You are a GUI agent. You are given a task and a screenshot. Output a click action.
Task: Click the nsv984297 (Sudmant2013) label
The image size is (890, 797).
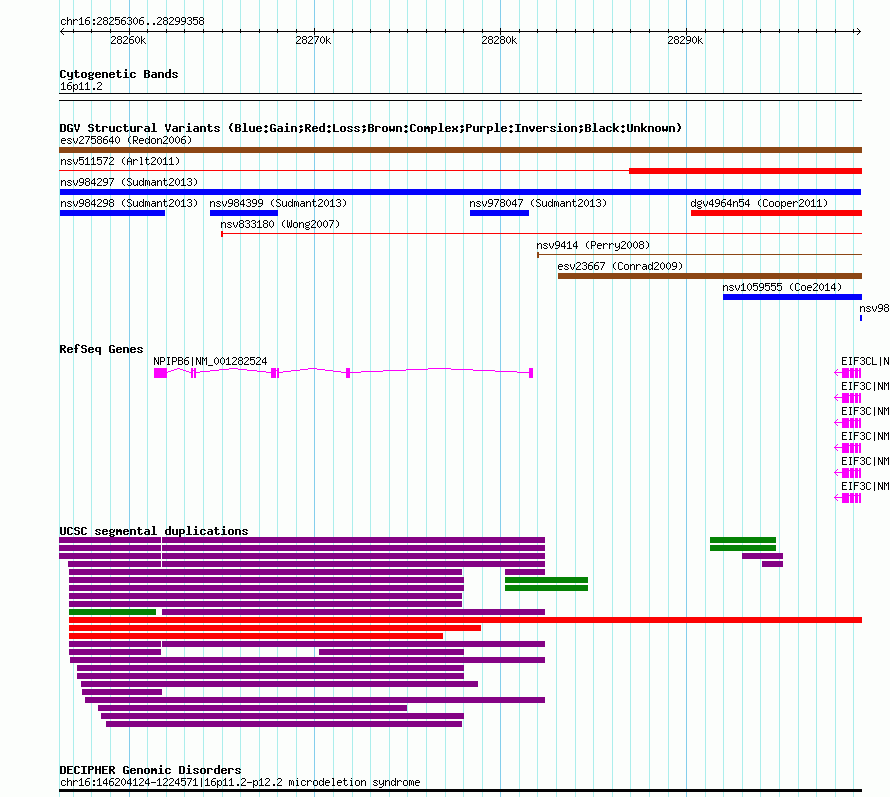(x=129, y=182)
